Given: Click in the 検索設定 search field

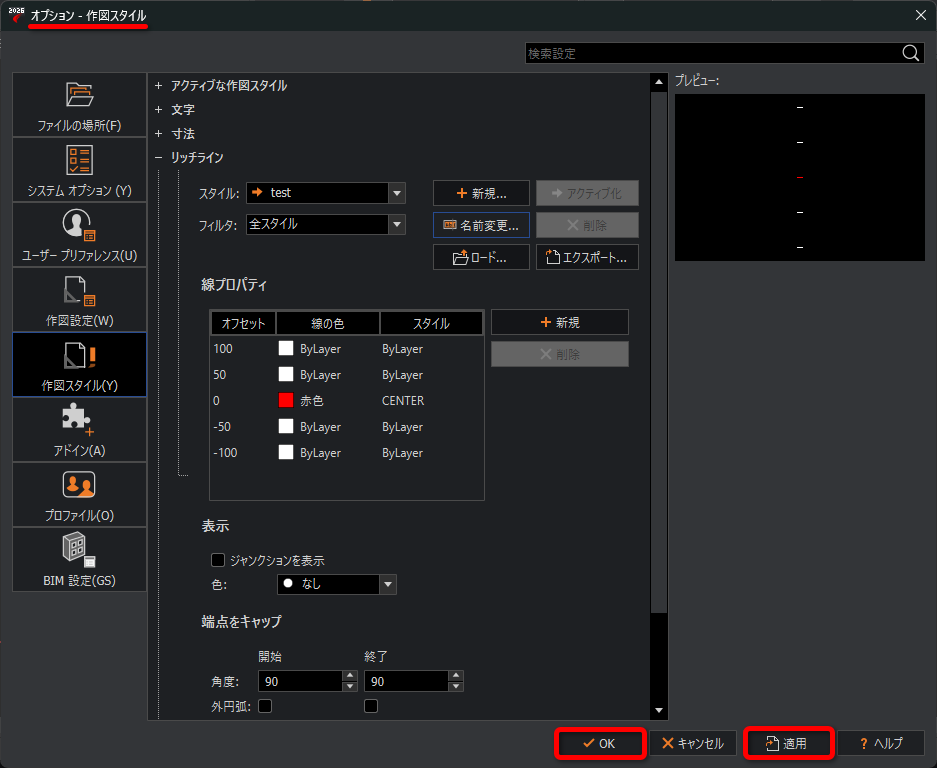Looking at the screenshot, I should click(x=712, y=53).
